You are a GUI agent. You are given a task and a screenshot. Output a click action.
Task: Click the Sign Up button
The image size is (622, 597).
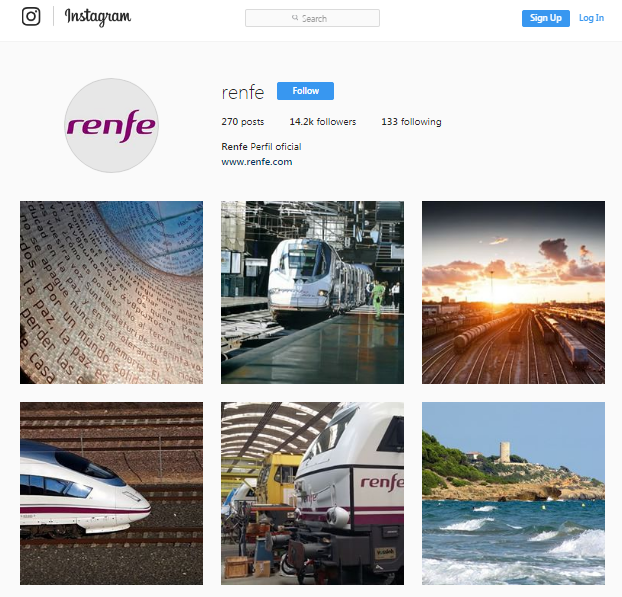pyautogui.click(x=545, y=18)
